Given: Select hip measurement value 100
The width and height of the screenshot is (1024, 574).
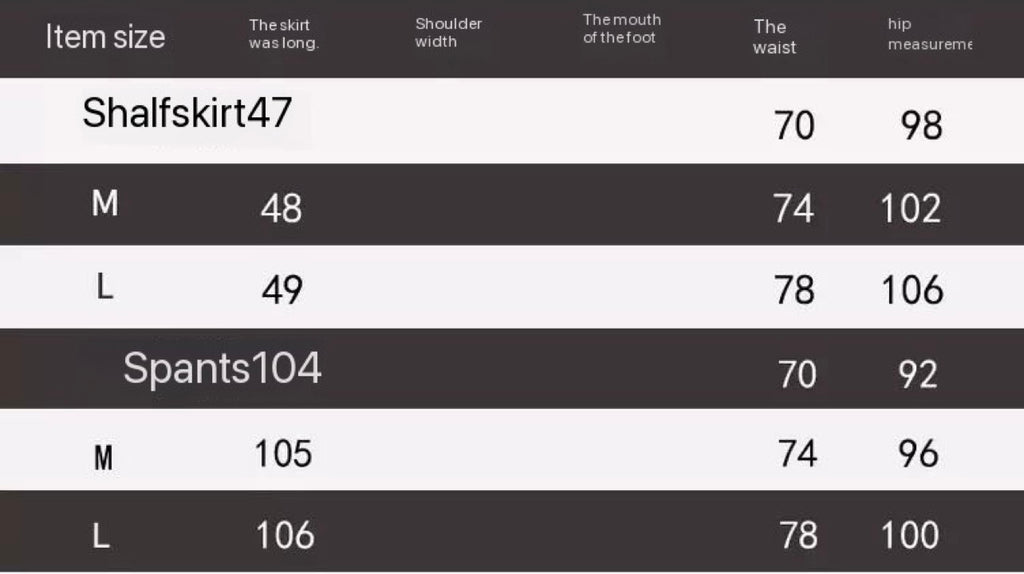Looking at the screenshot, I should coord(910,535).
